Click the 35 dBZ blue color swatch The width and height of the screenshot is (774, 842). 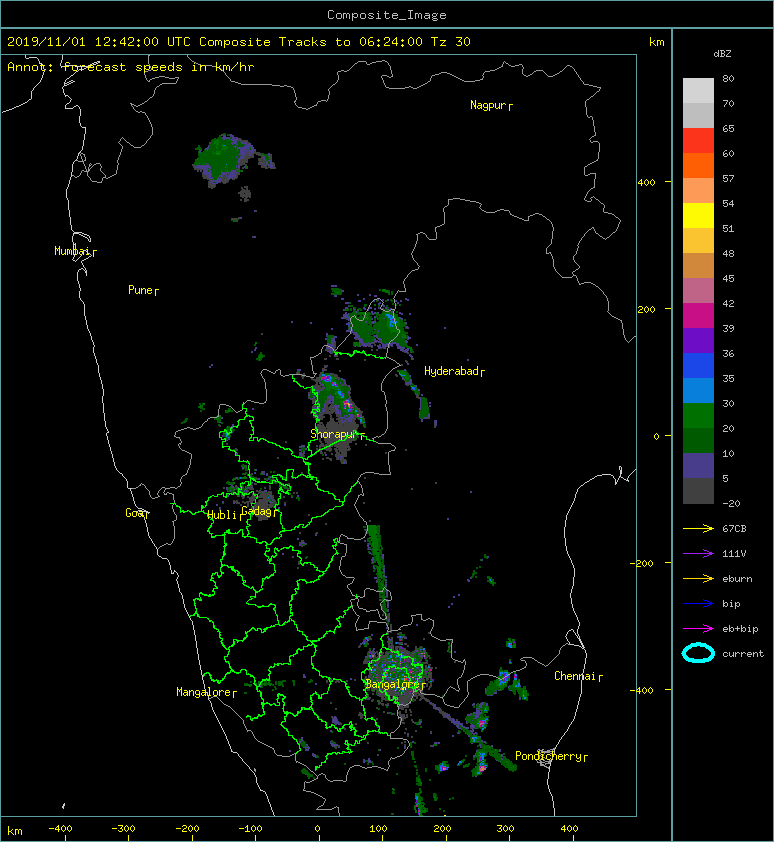tap(698, 391)
